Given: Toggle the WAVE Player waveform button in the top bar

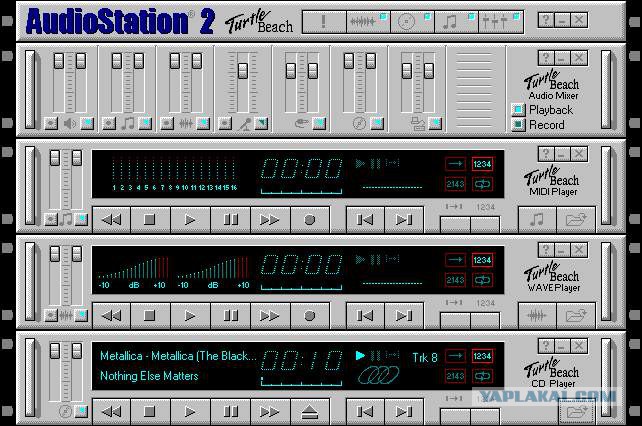Looking at the screenshot, I should point(368,22).
